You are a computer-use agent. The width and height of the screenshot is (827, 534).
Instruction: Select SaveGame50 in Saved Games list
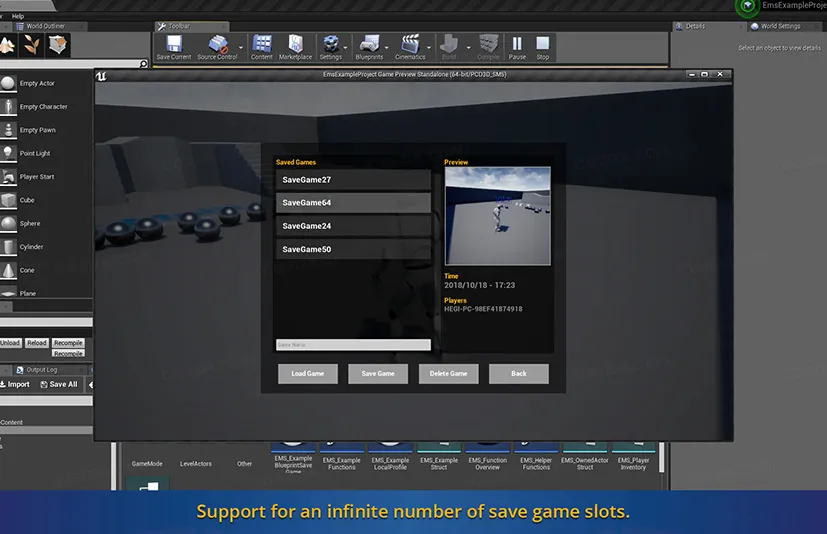tap(353, 249)
